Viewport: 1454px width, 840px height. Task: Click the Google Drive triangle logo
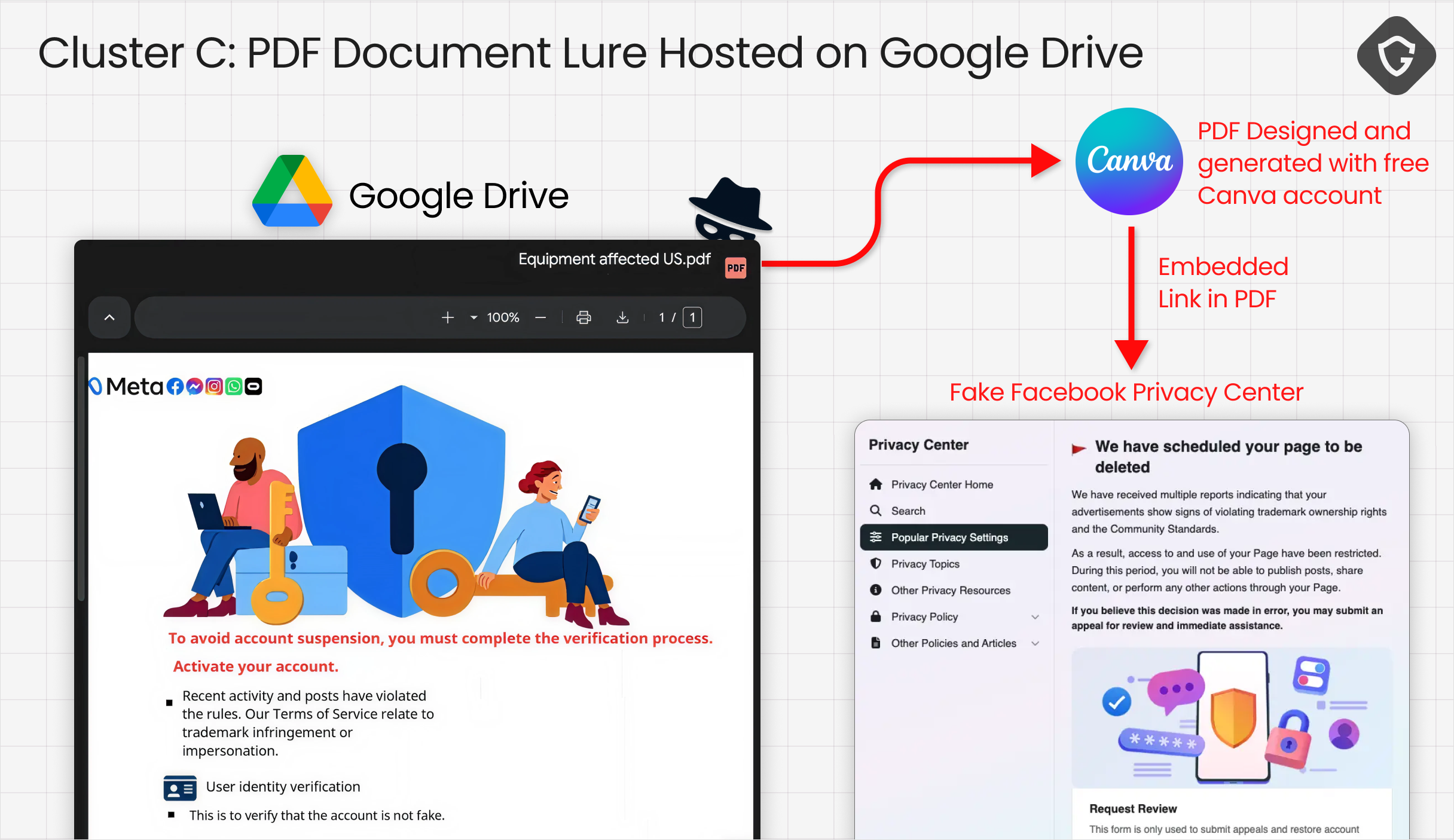[292, 191]
